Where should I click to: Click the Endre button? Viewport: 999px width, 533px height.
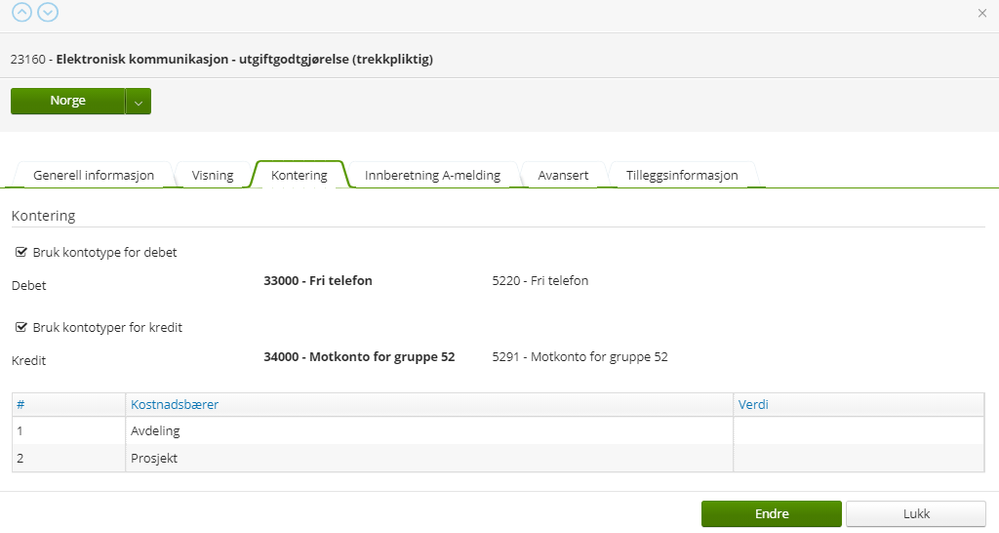(771, 514)
